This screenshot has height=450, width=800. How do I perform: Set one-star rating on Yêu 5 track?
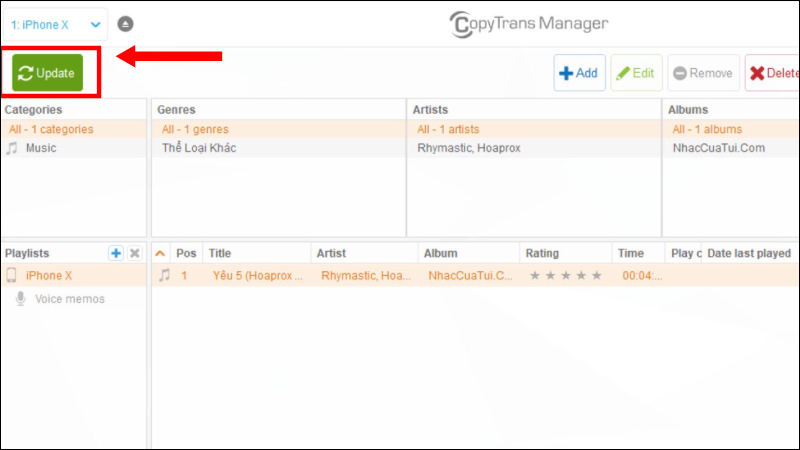(535, 276)
